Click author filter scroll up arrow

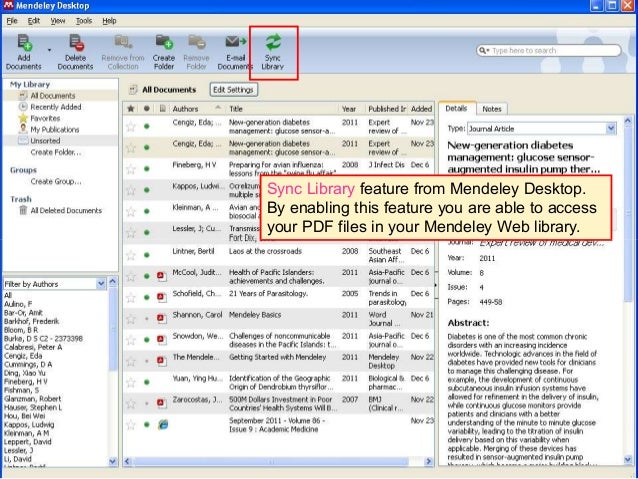pyautogui.click(x=113, y=282)
